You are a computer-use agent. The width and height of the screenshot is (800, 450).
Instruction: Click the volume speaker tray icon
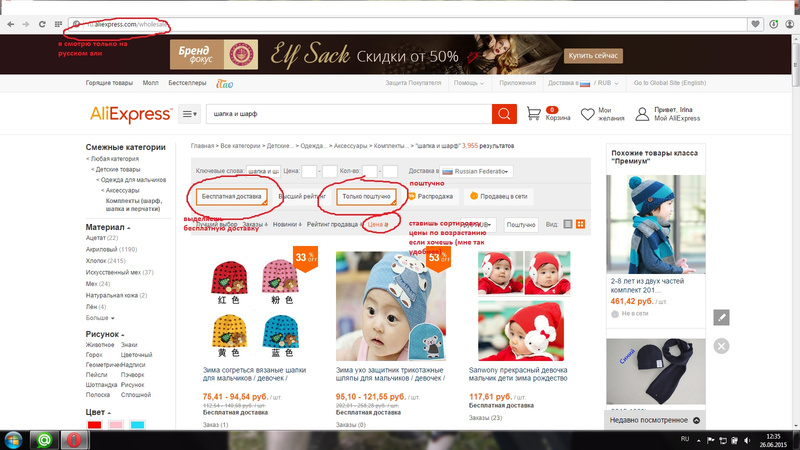pos(747,440)
